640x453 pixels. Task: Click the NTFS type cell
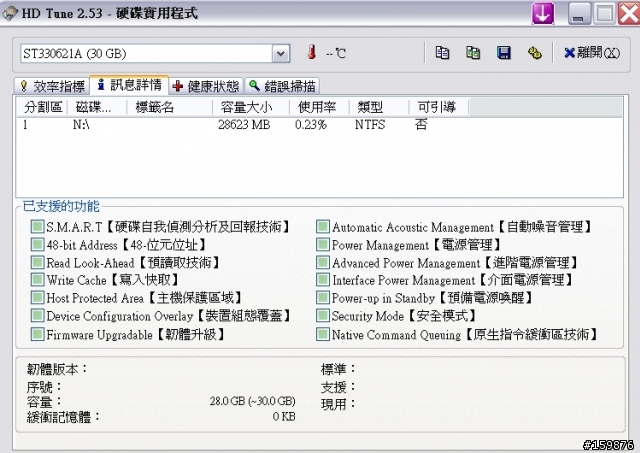point(370,124)
